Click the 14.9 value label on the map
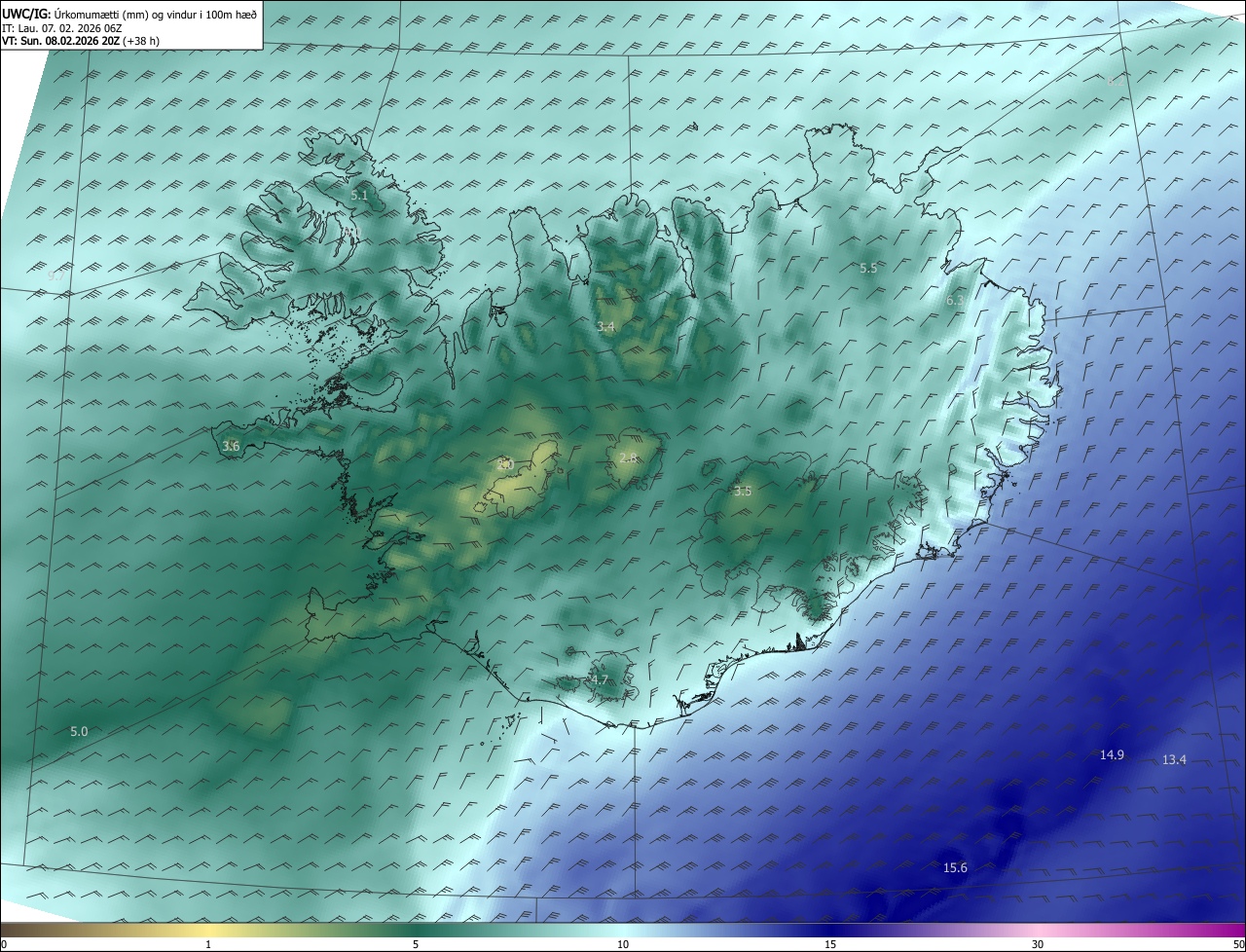 pos(1112,754)
